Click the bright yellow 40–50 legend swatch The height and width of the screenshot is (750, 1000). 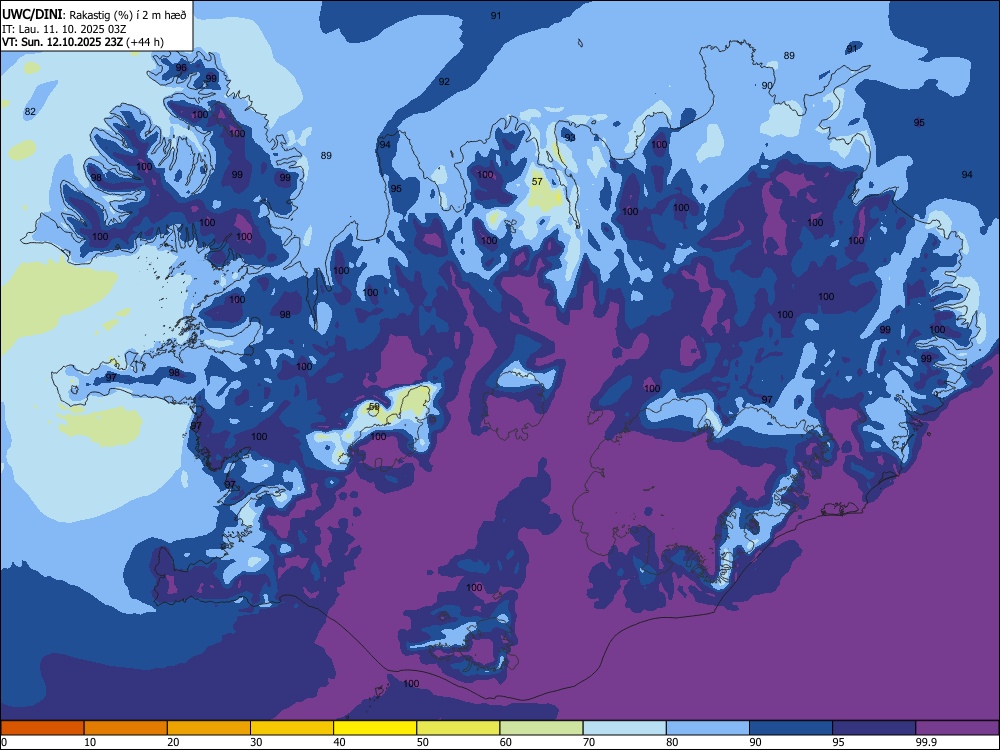coord(375,728)
